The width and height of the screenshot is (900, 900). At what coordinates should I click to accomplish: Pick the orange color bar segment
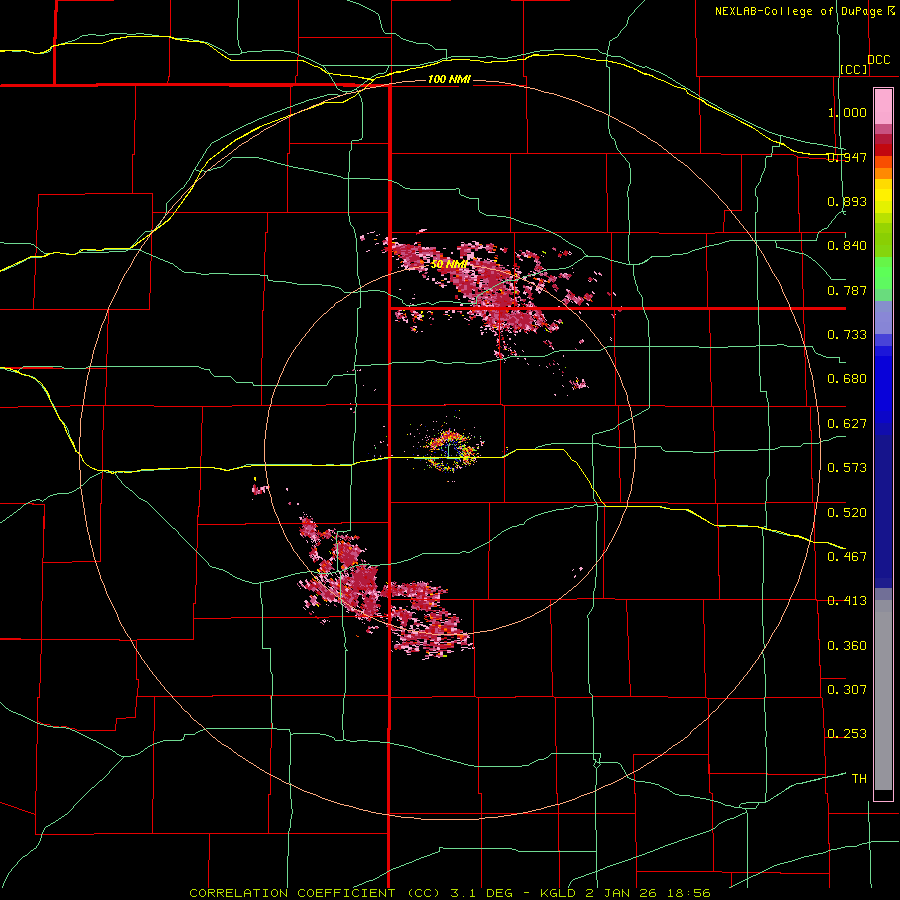coord(883,172)
